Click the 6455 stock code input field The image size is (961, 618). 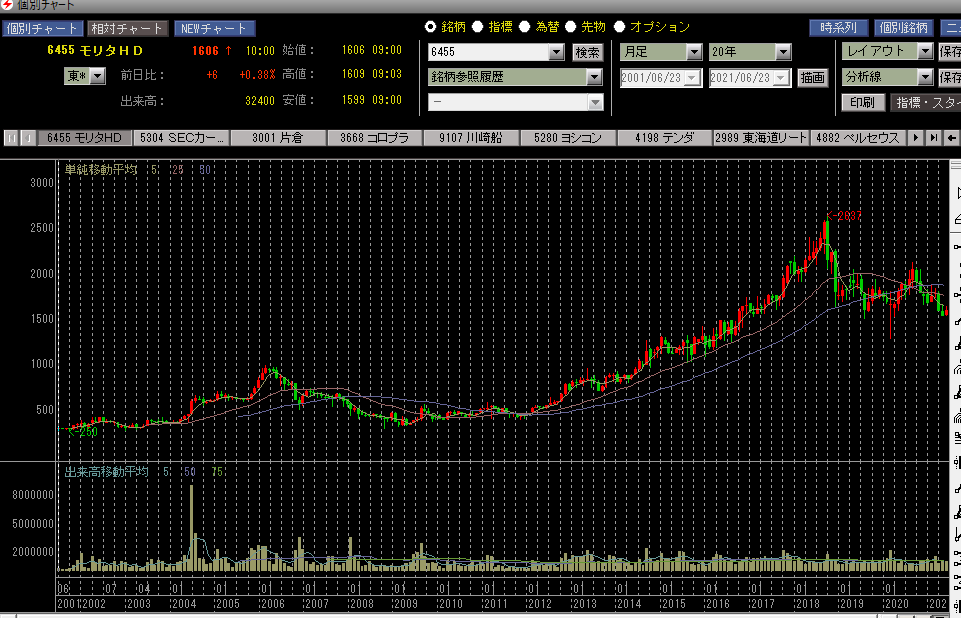pyautogui.click(x=488, y=52)
